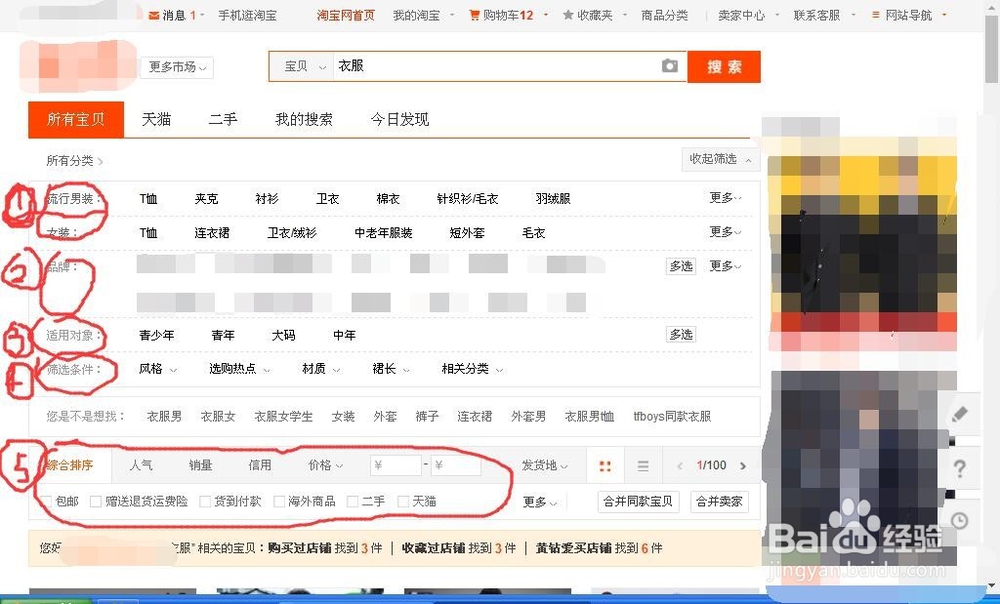The image size is (1000, 604).
Task: Switch to the 二手 tab
Action: 223,119
